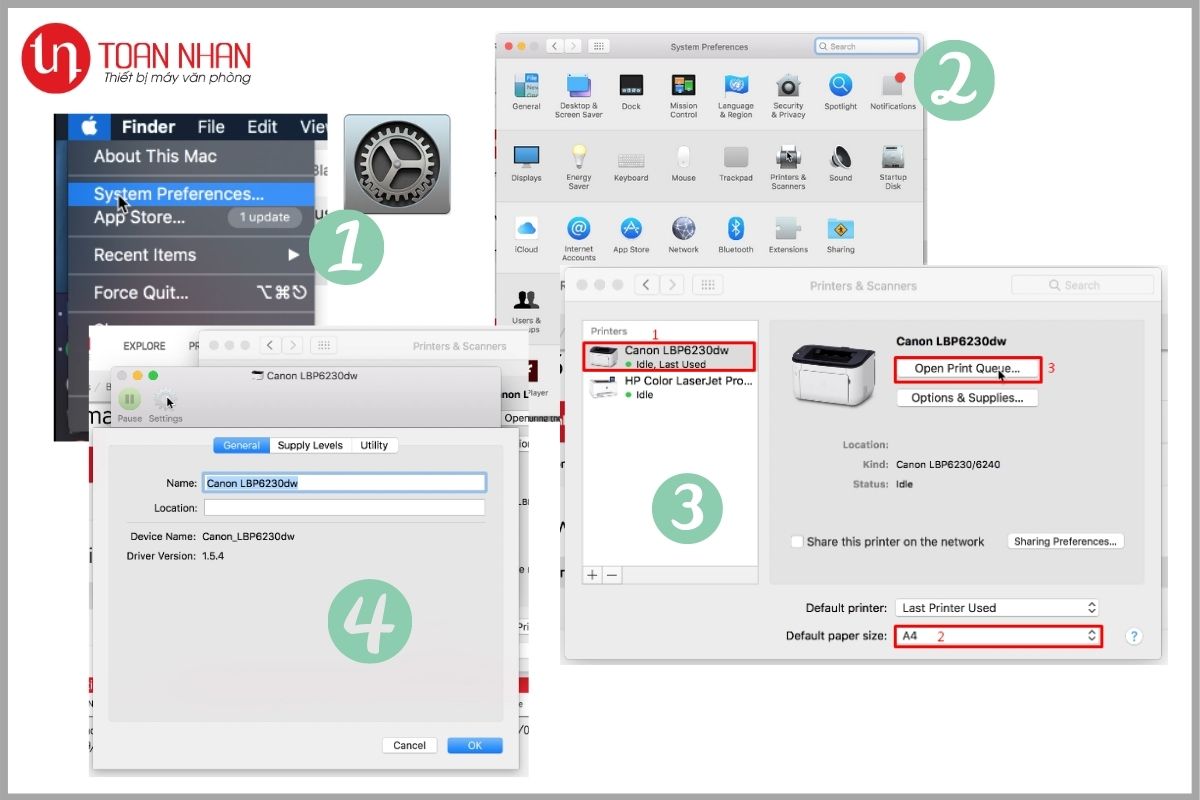Click Cancel in printer settings dialog
This screenshot has width=1200, height=800.
(x=409, y=745)
